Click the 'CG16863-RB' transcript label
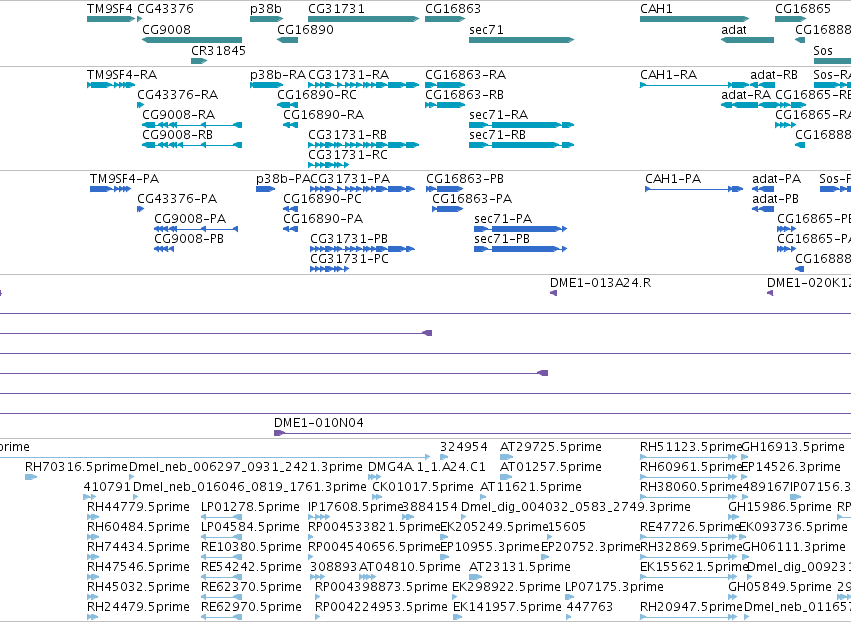Viewport: 851px width, 622px height. [465, 94]
